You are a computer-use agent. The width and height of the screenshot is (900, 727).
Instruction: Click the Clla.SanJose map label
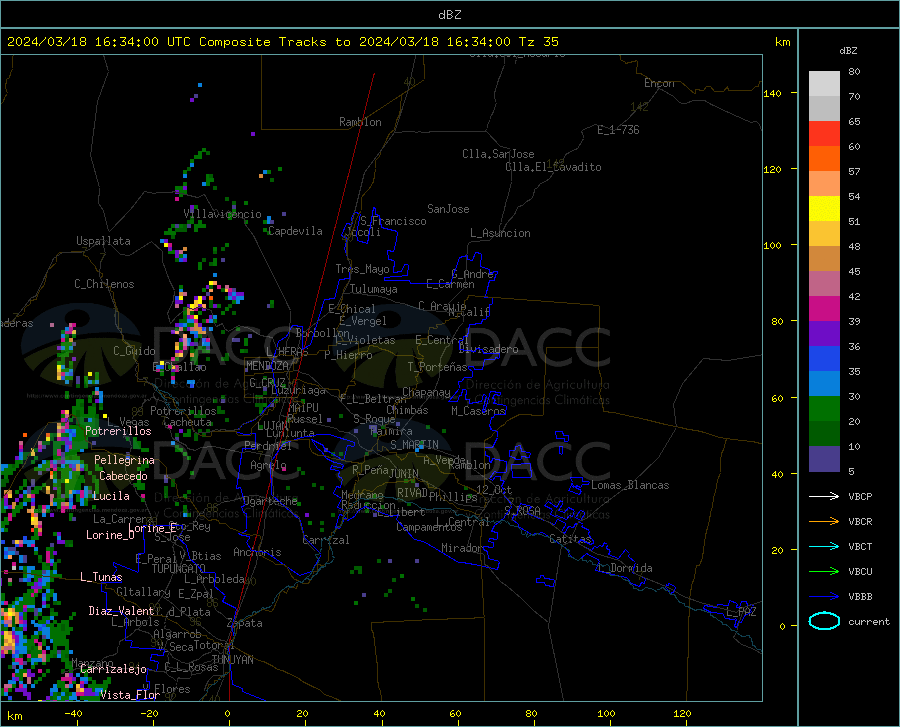coord(498,154)
